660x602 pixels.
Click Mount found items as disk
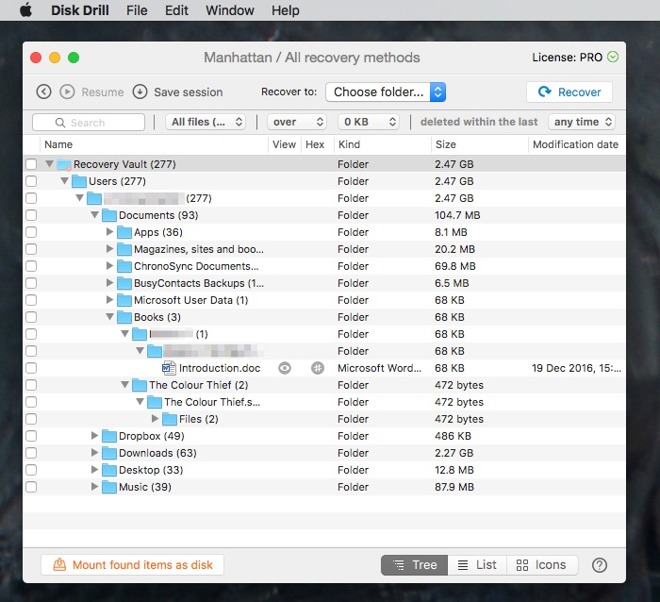point(132,565)
